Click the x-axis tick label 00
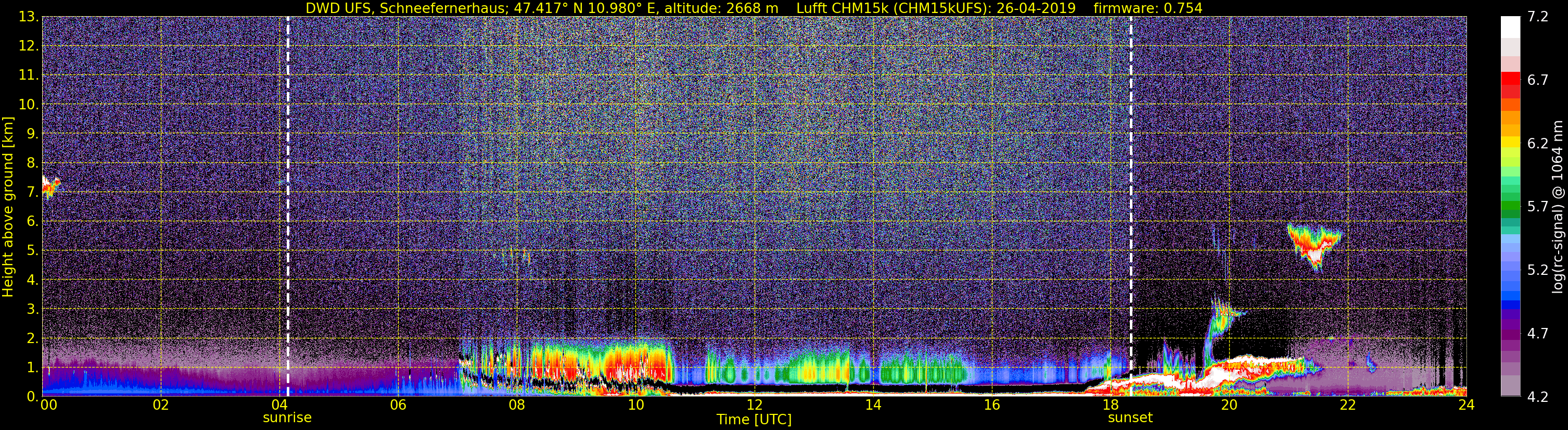Screen dimensions: 1568x430 pyautogui.click(x=49, y=405)
